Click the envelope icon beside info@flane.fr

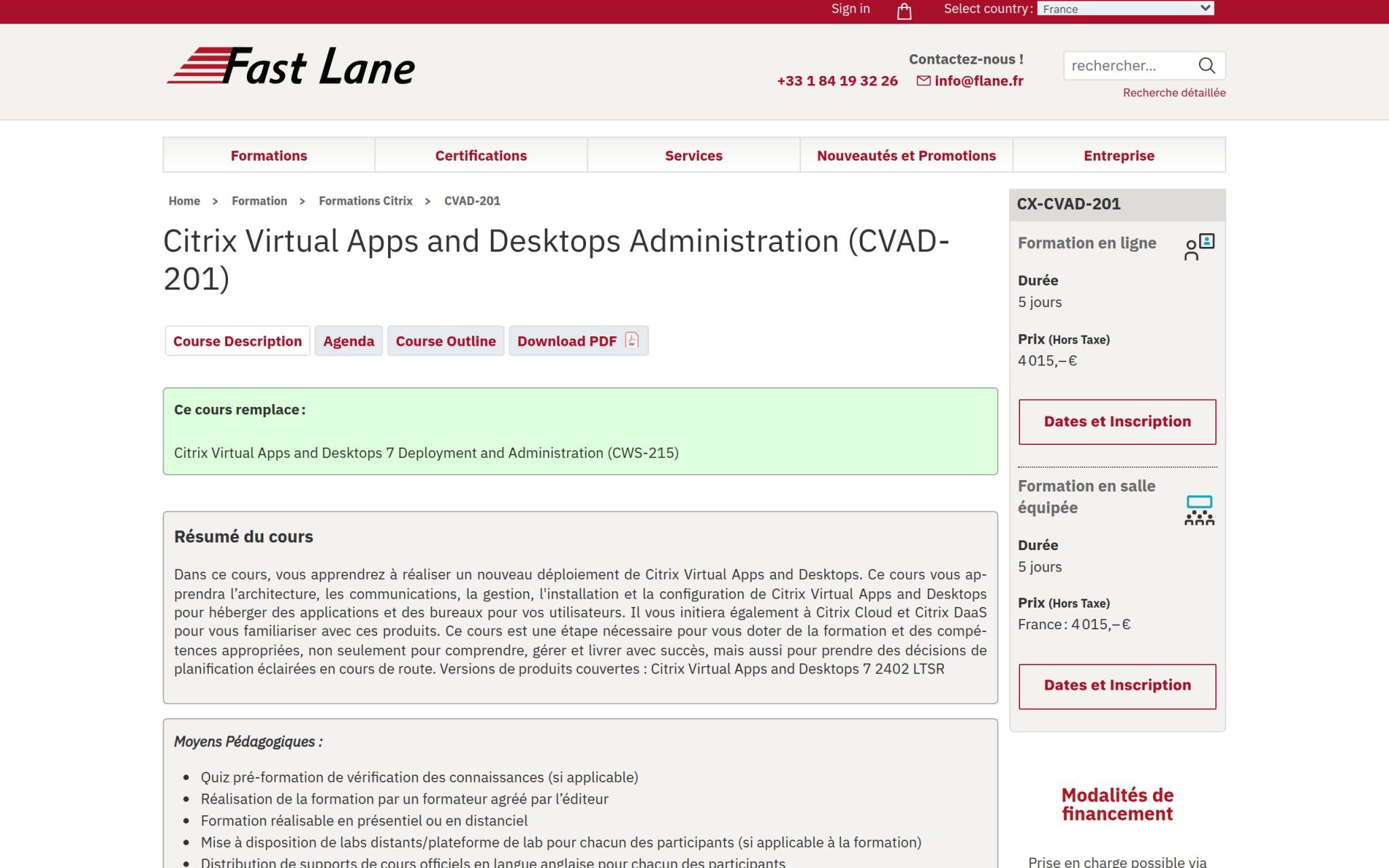click(x=923, y=81)
